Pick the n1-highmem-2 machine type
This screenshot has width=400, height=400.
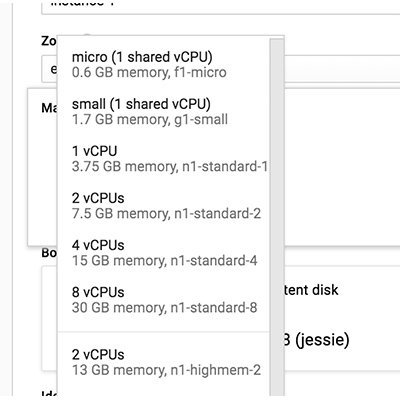coord(163,362)
